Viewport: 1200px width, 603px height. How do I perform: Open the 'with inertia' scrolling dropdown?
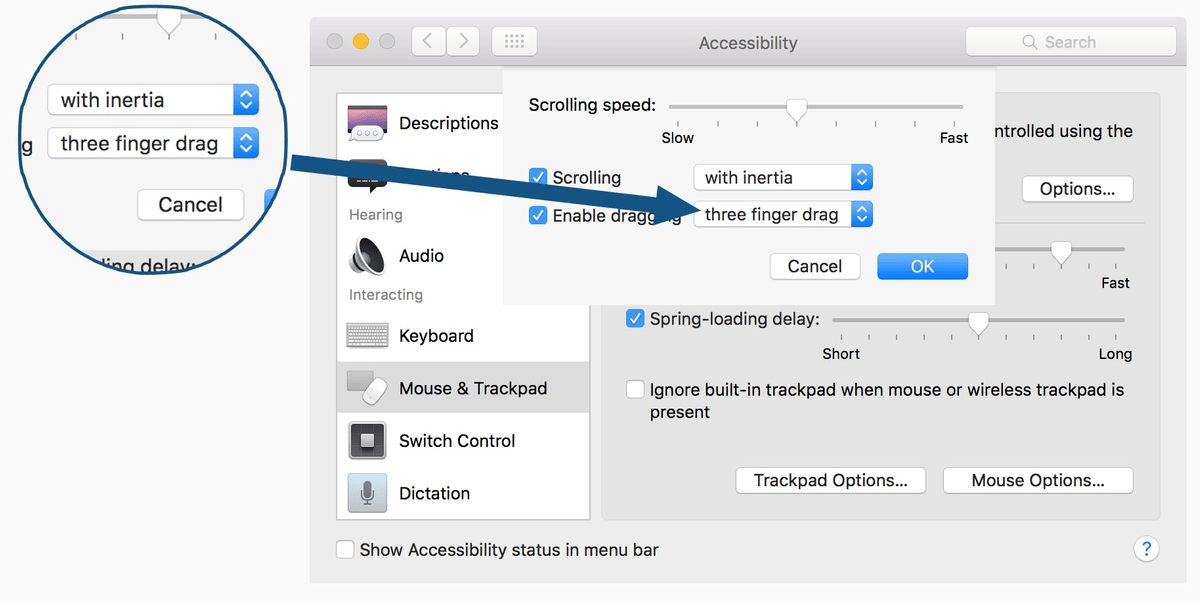tap(783, 176)
